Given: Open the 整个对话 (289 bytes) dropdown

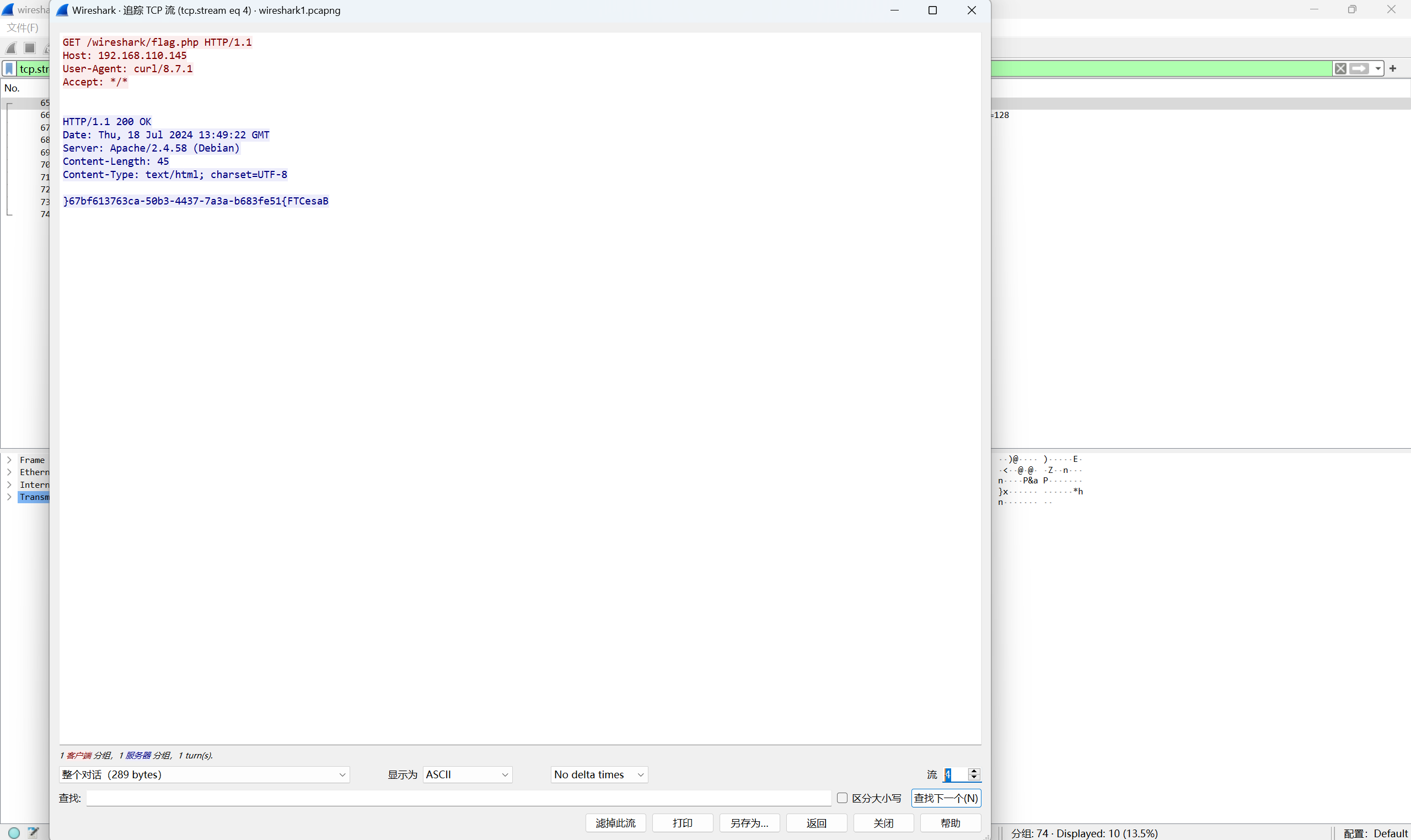Looking at the screenshot, I should [x=205, y=774].
